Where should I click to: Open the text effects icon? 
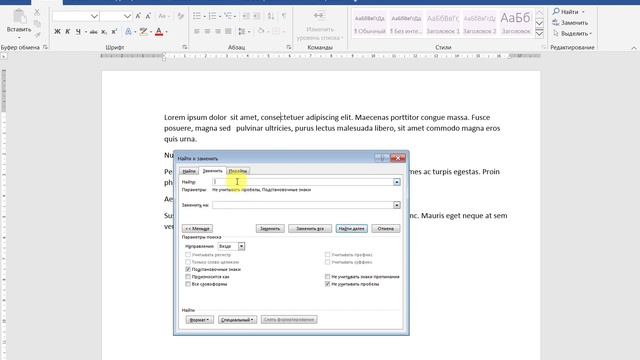click(128, 31)
